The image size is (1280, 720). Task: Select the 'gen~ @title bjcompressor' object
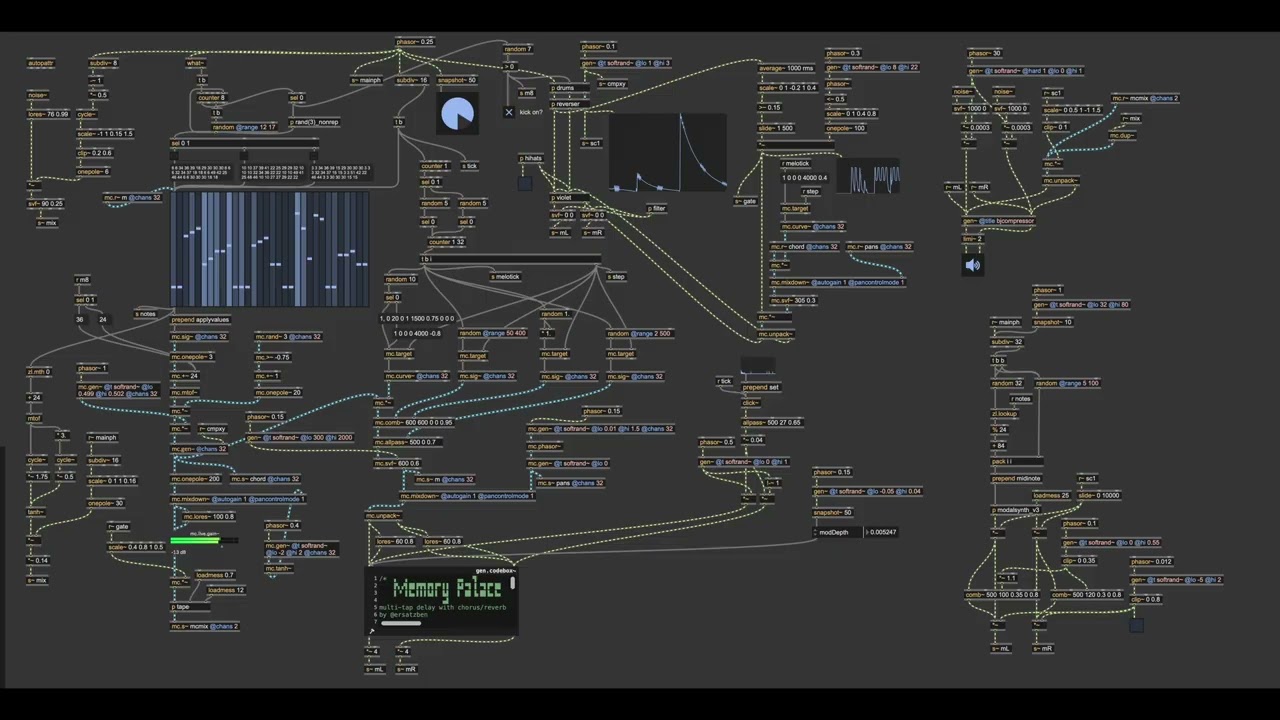999,221
